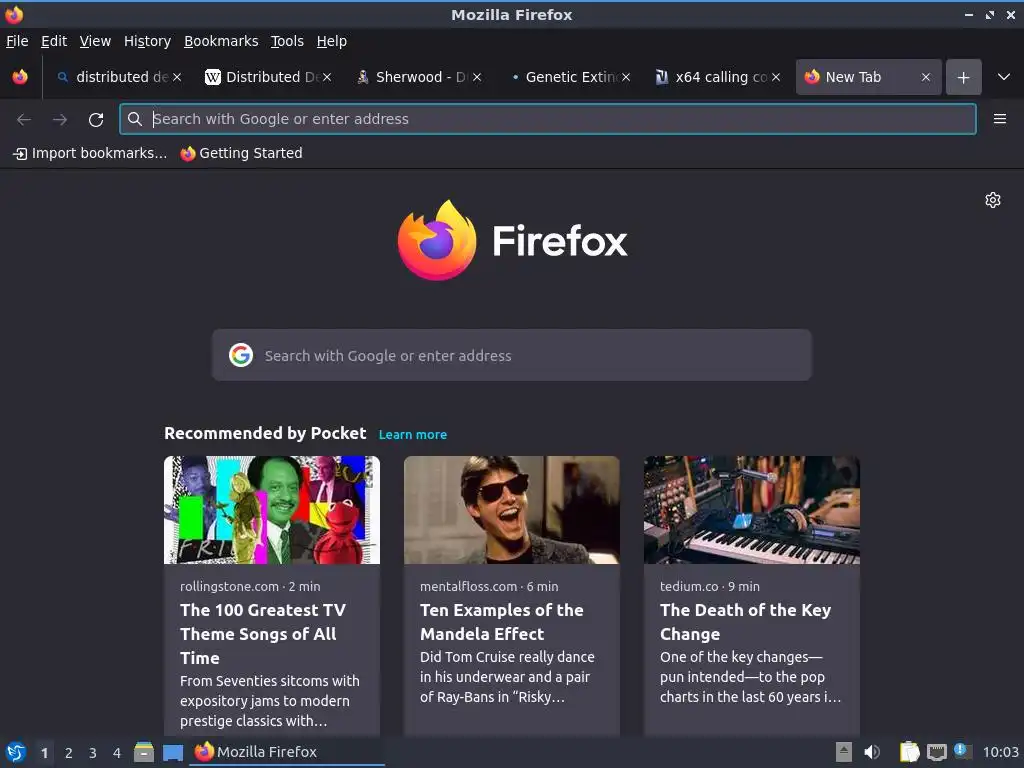Open the Bookmarks menu
The height and width of the screenshot is (768, 1024).
(x=221, y=41)
